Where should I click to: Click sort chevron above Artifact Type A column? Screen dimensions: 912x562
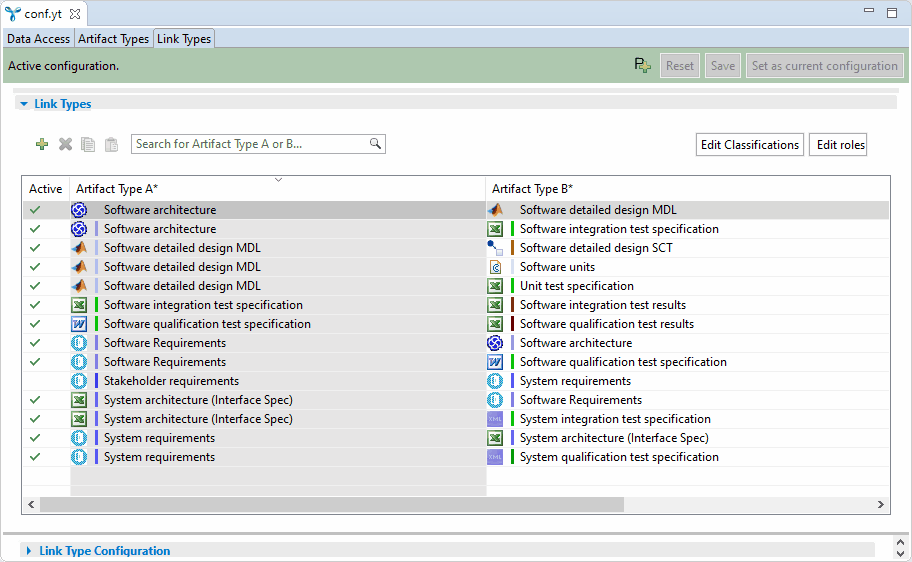point(278,180)
